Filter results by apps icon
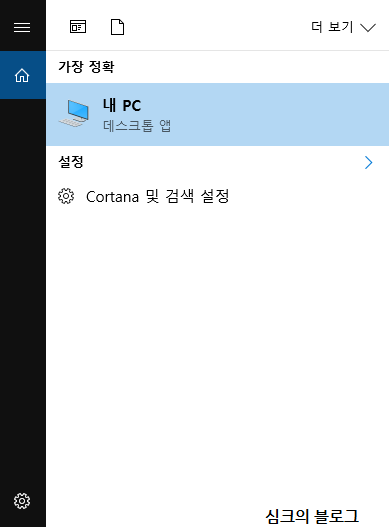Screen dimensions: 392x527 click(78, 27)
